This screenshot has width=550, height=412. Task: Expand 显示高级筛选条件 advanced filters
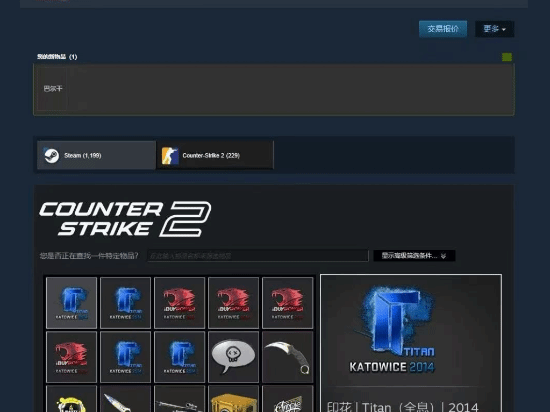414,256
